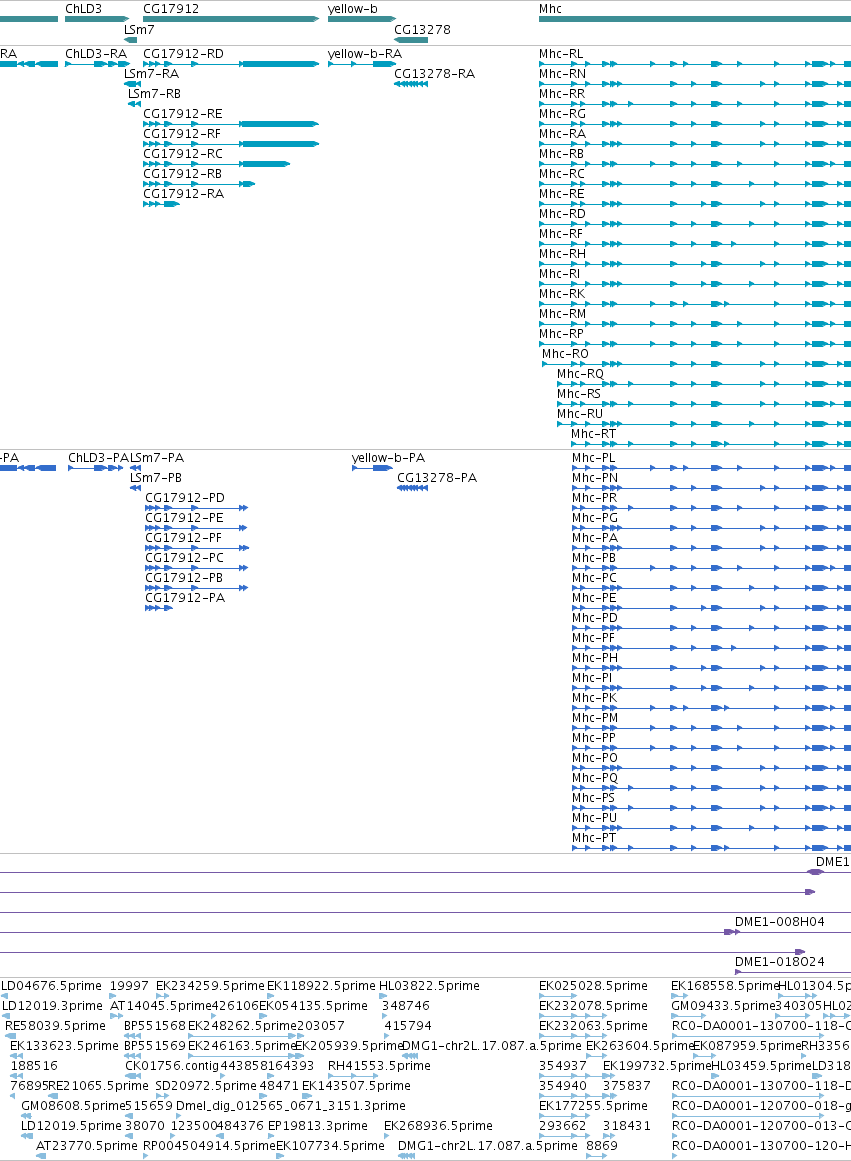The image size is (851, 1161).
Task: Click the DME1-018024 feature label
Action: (779, 962)
